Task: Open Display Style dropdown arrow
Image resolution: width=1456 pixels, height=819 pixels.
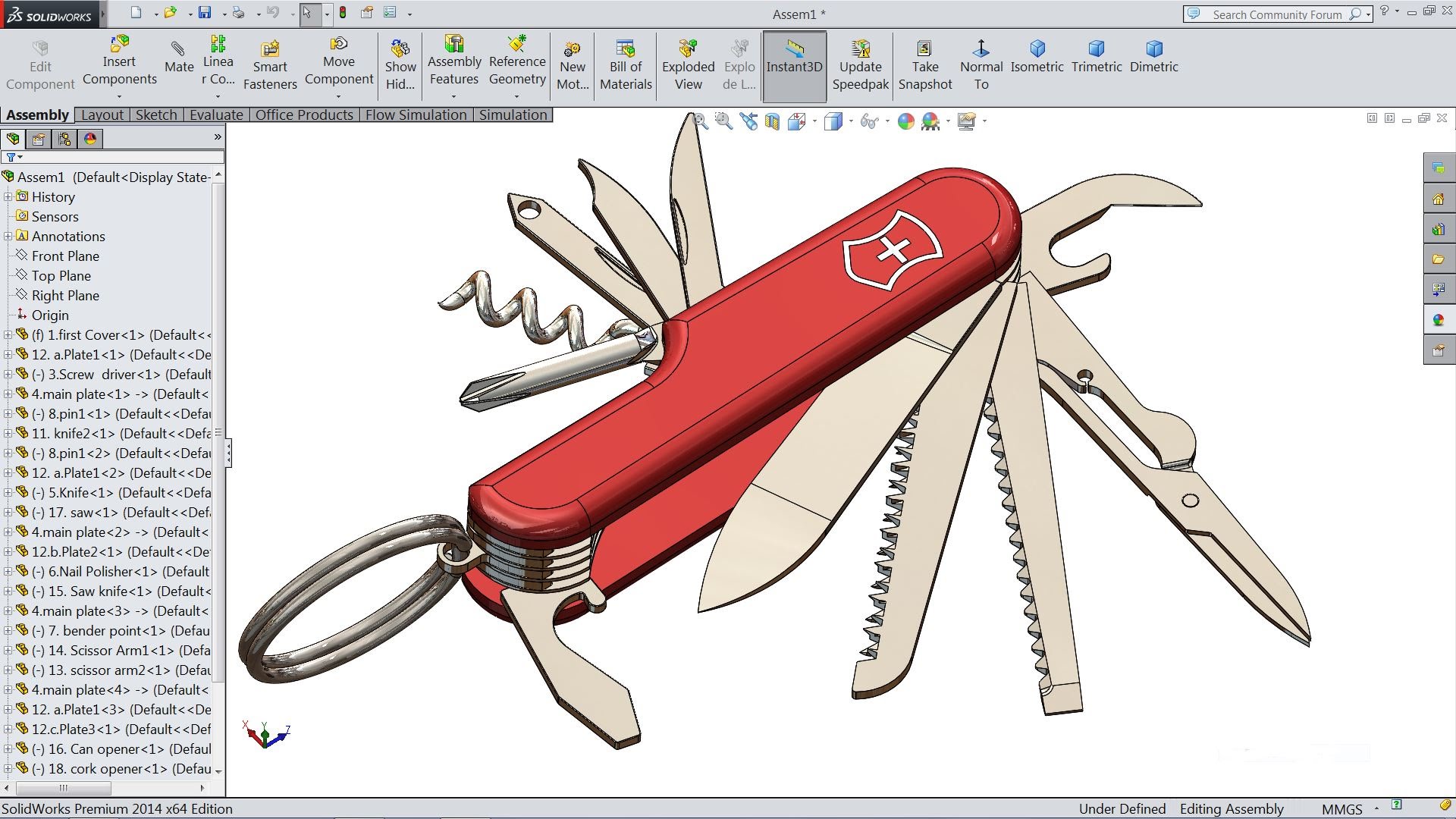Action: pyautogui.click(x=851, y=121)
